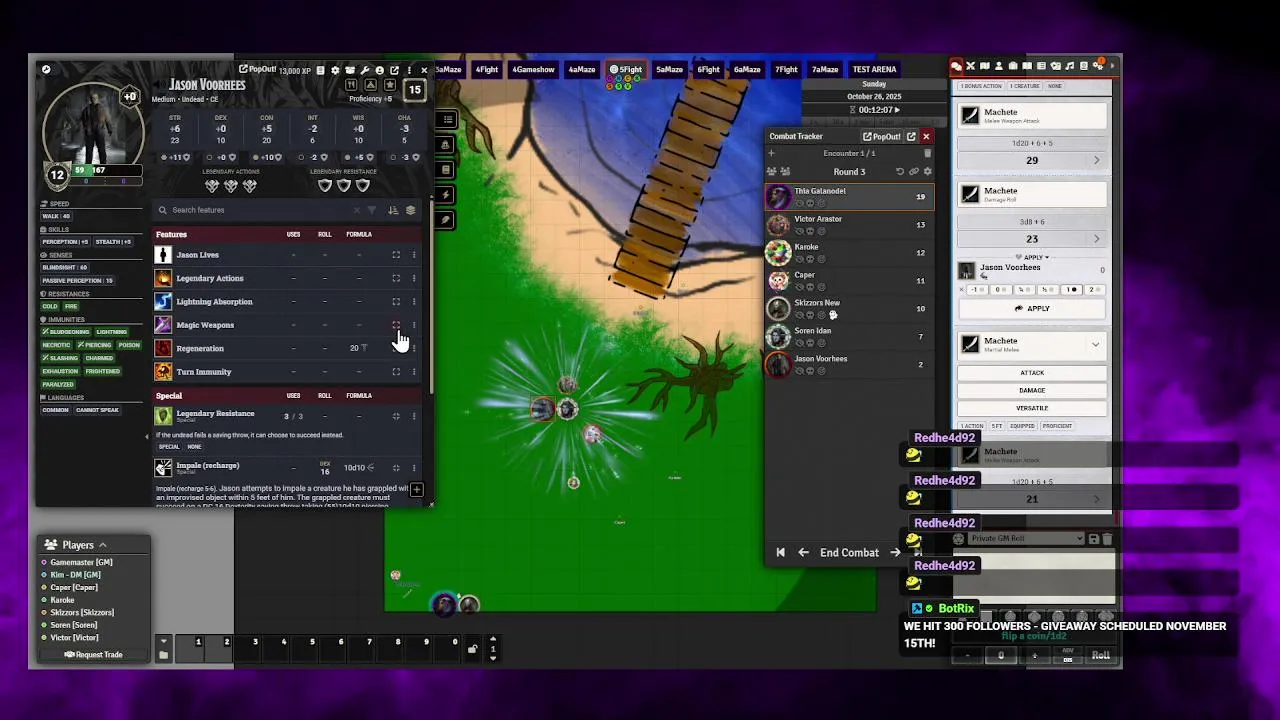The image size is (1280, 720).
Task: Click the Jason Voorhees portrait image
Action: (93, 122)
